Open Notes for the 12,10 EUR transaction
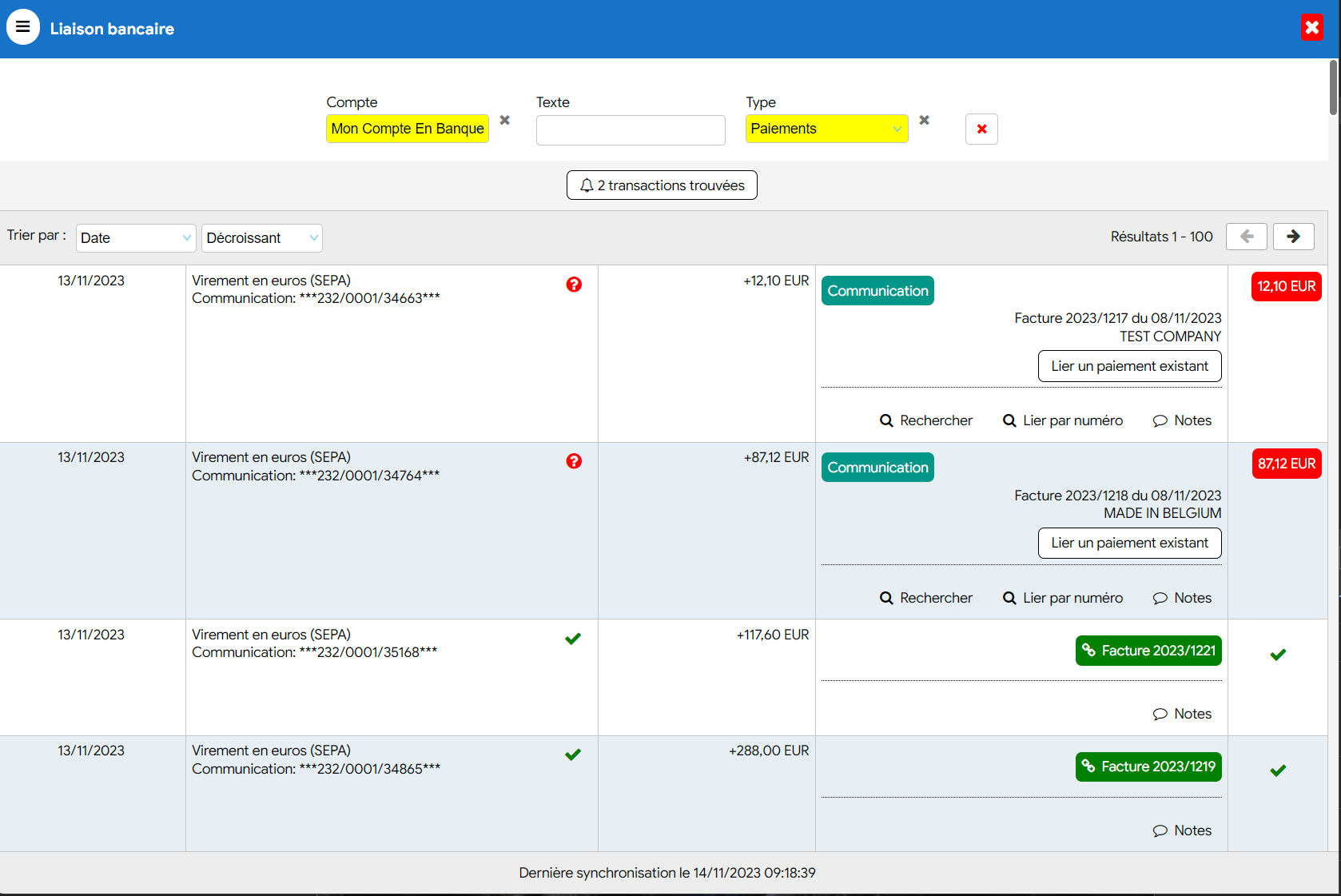 [1182, 420]
